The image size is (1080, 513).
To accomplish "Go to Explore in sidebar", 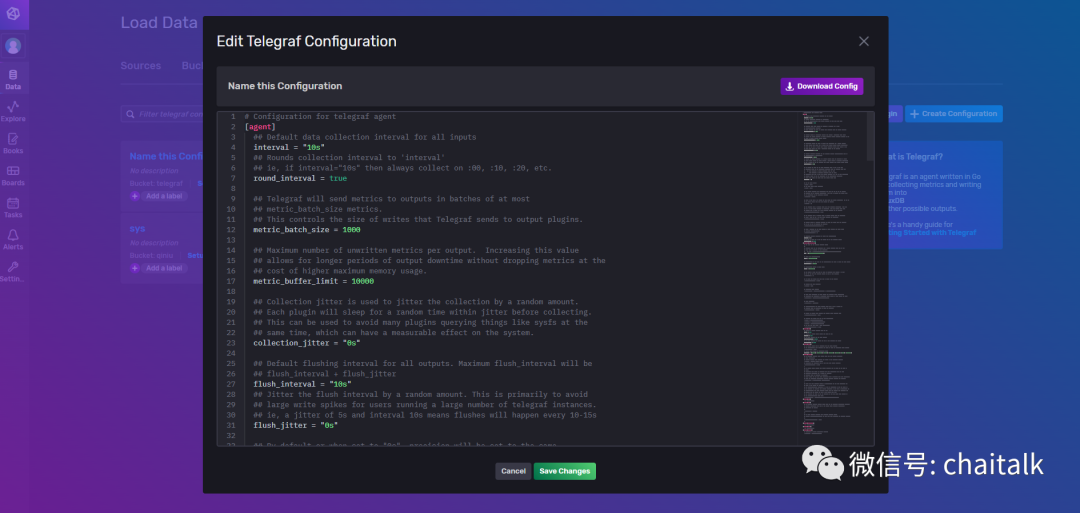I will click(13, 111).
